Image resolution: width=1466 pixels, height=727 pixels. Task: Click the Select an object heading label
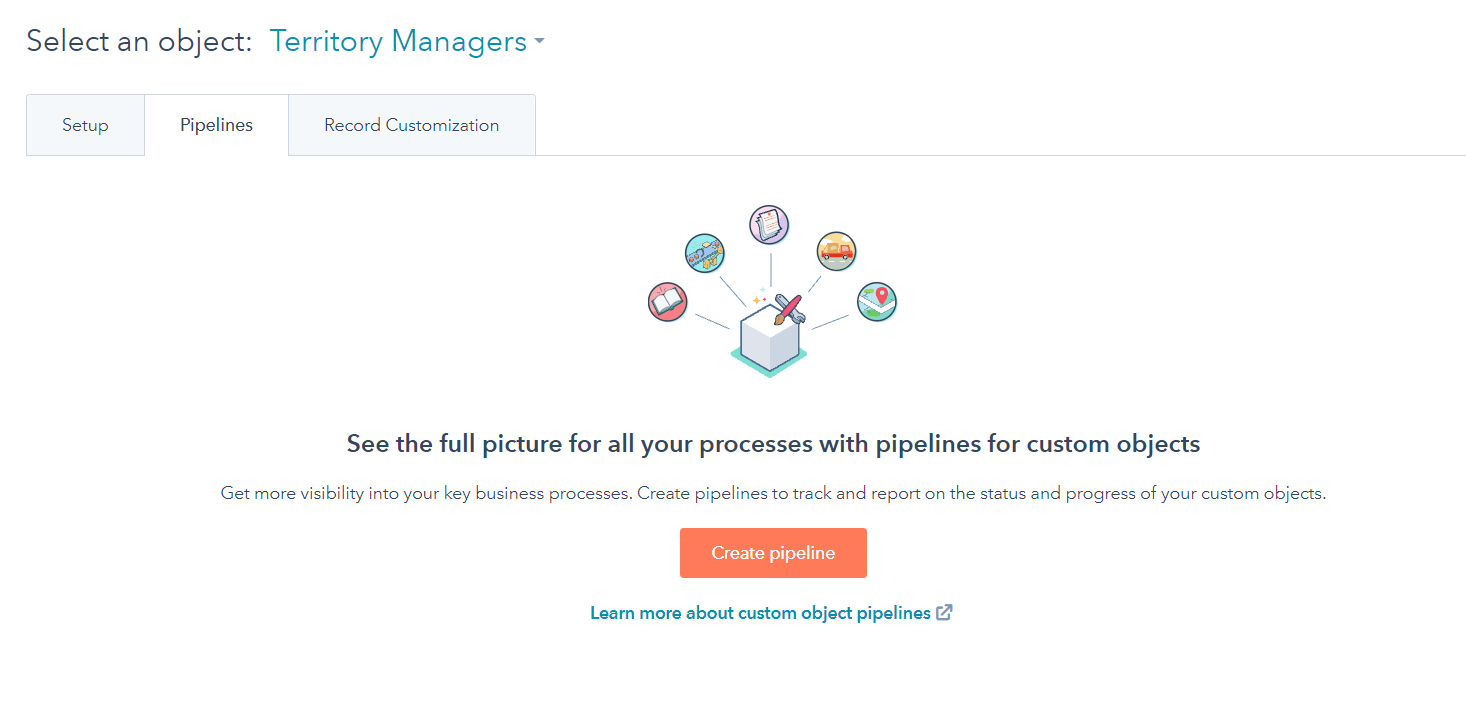(x=138, y=41)
